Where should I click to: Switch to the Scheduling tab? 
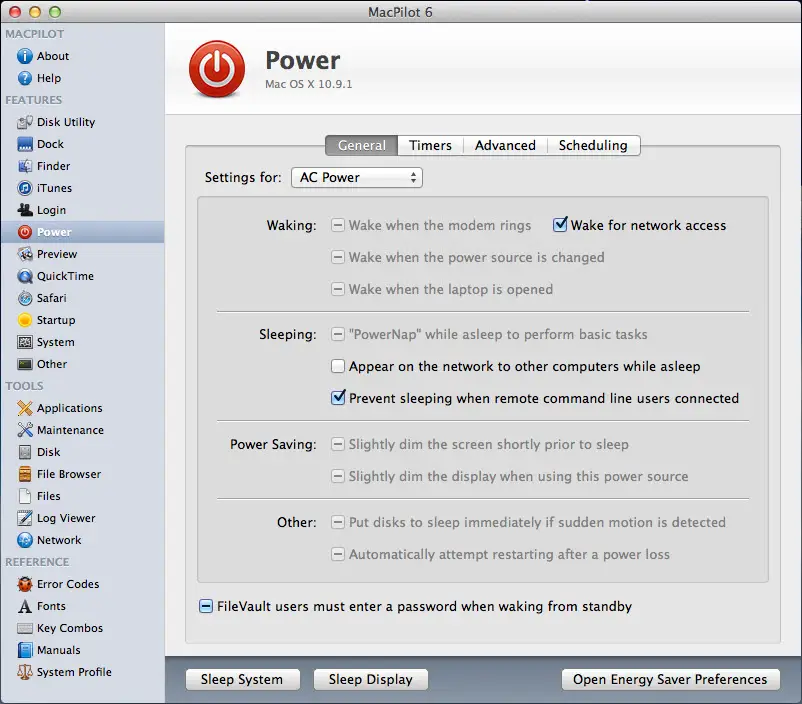(593, 145)
